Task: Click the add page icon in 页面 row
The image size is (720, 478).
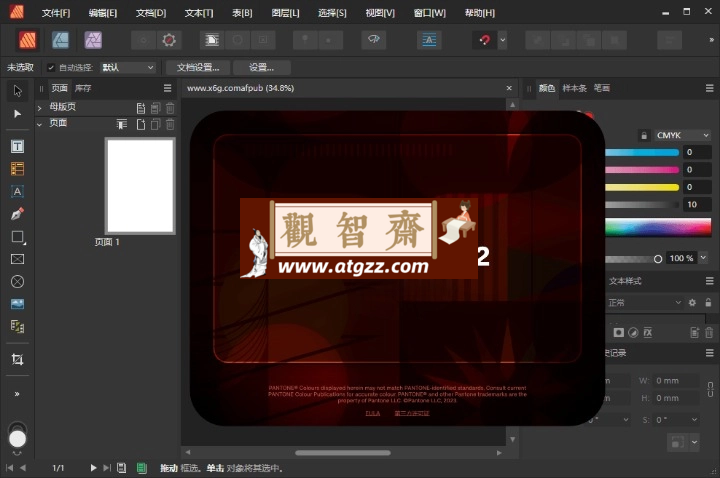Action: pyautogui.click(x=141, y=124)
